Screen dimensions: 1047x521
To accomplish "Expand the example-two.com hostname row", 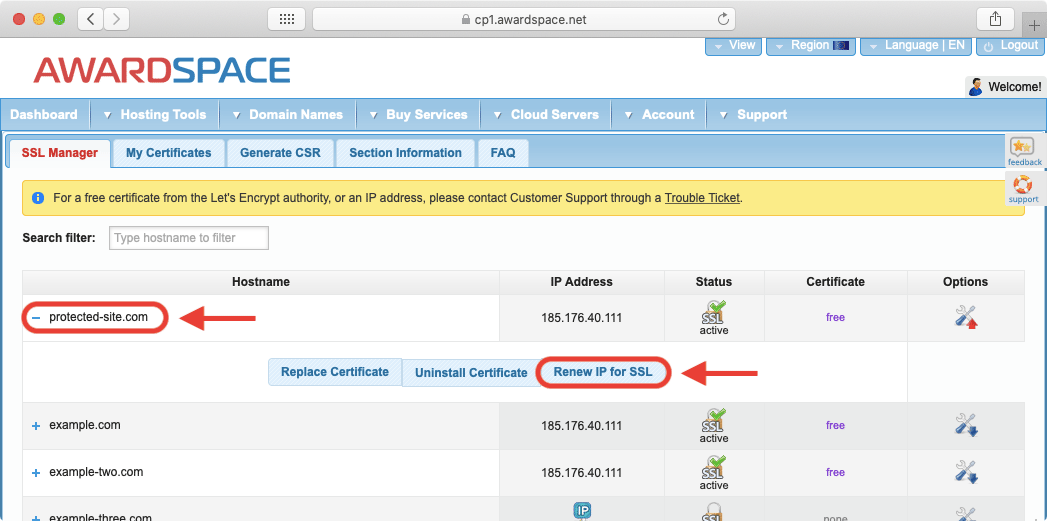I will tap(36, 473).
